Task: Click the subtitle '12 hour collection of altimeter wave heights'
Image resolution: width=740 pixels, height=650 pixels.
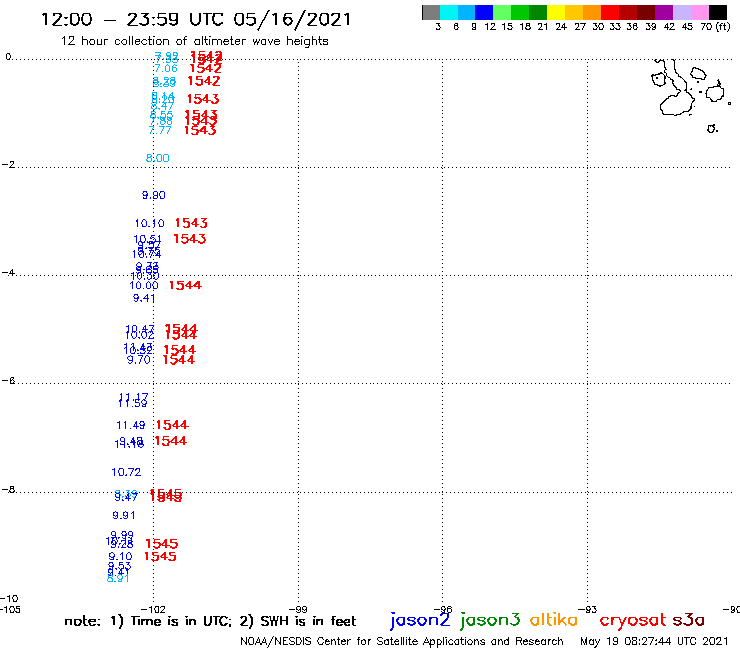Action: pos(194,41)
